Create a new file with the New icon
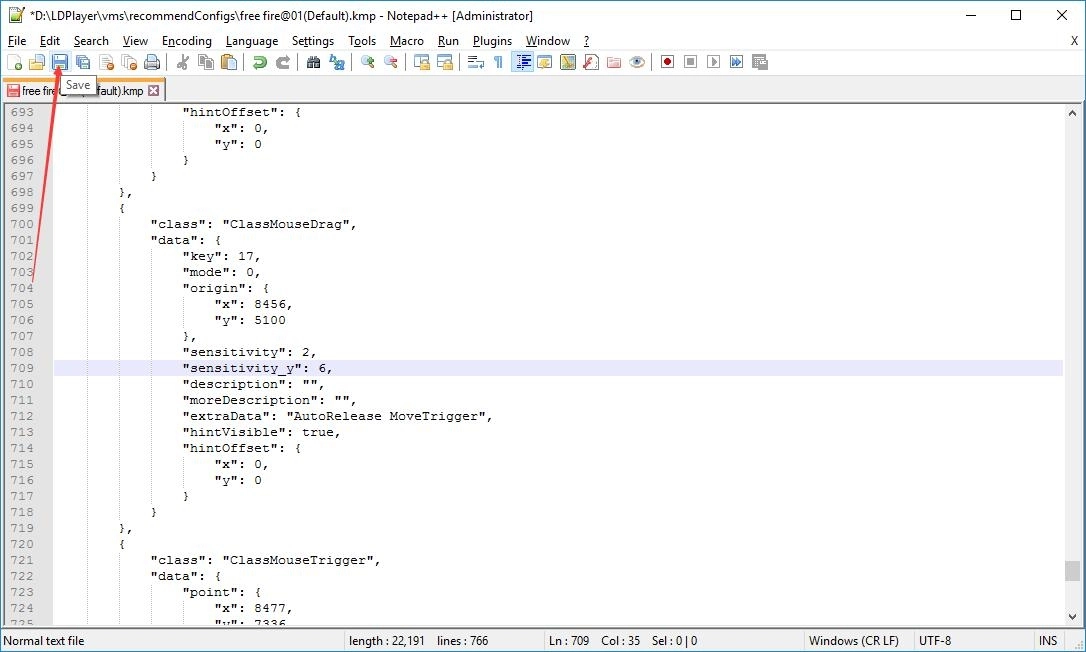 [14, 62]
